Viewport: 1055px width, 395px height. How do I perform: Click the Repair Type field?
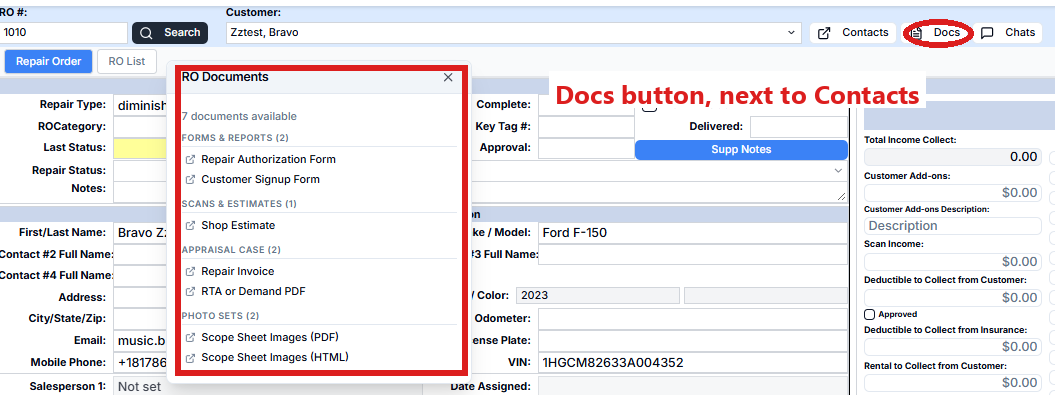(140, 105)
